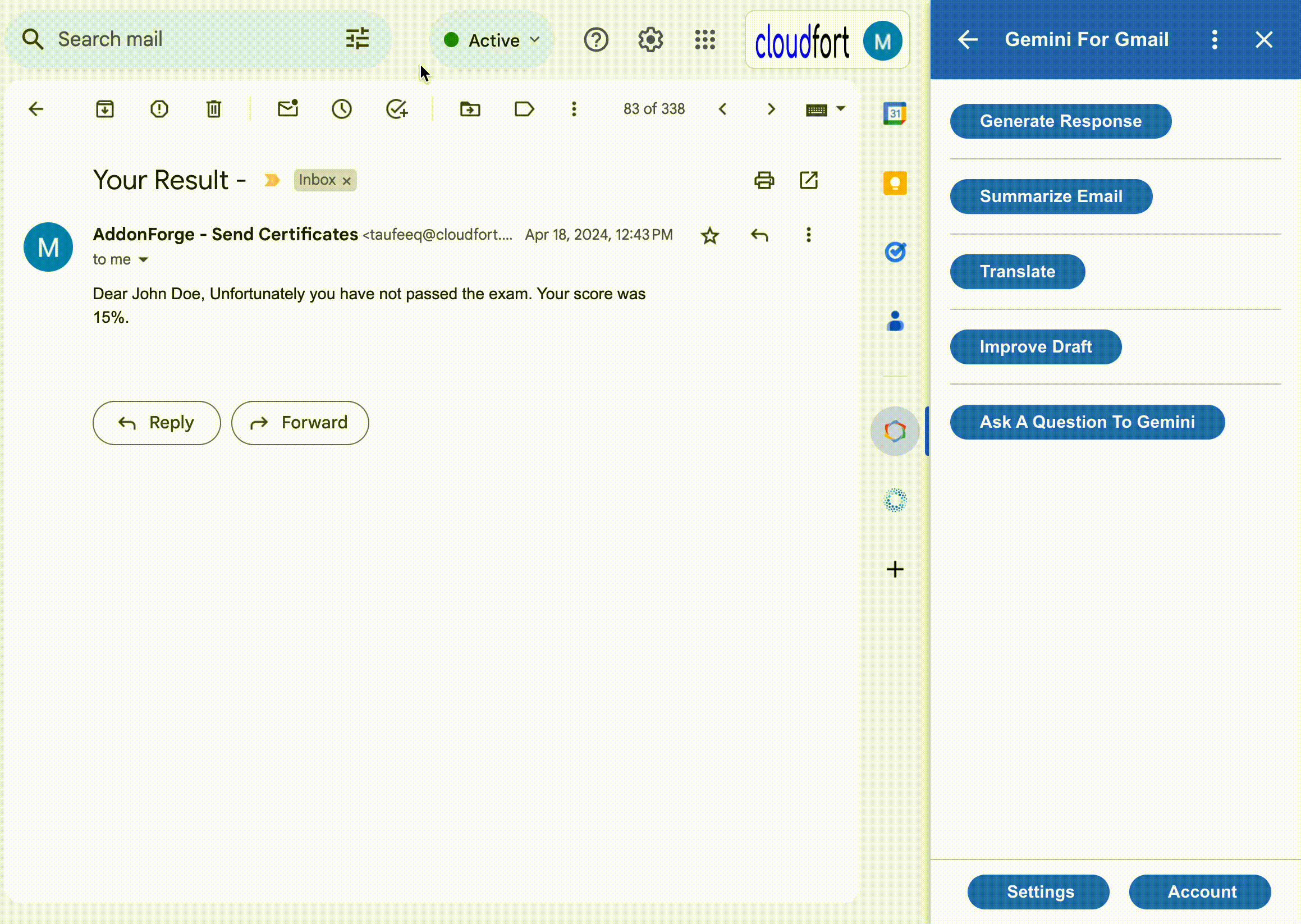Image resolution: width=1301 pixels, height=924 pixels.
Task: Open Gmail Settings gear
Action: pos(650,40)
